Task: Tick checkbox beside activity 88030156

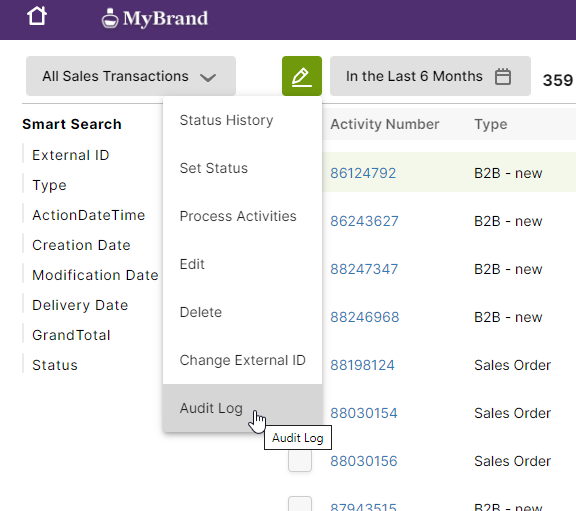Action: 300,460
